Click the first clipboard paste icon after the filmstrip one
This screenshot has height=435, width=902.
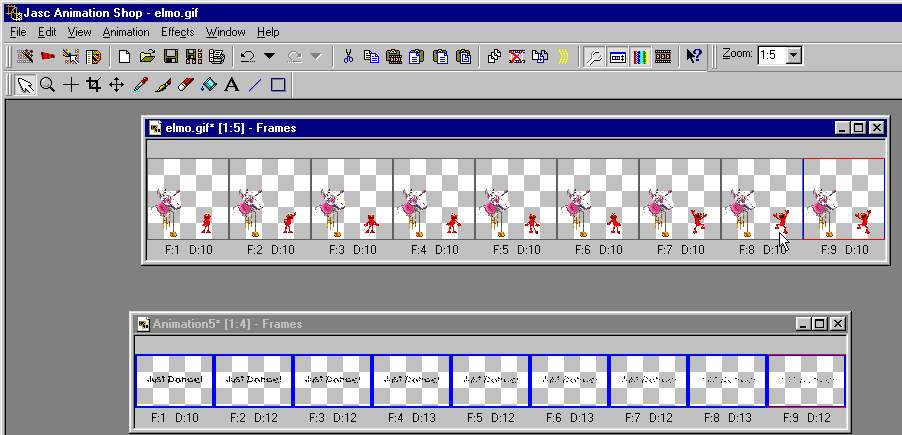pyautogui.click(x=416, y=56)
